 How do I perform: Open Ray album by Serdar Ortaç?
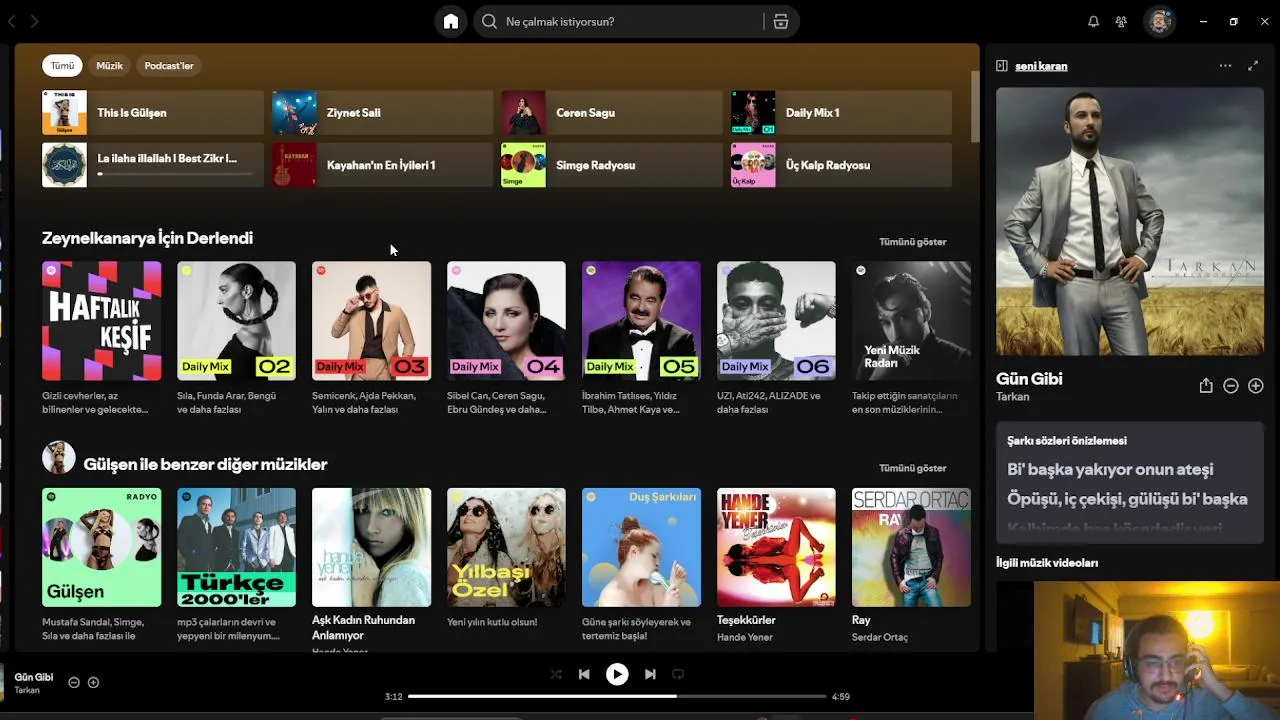click(x=911, y=547)
